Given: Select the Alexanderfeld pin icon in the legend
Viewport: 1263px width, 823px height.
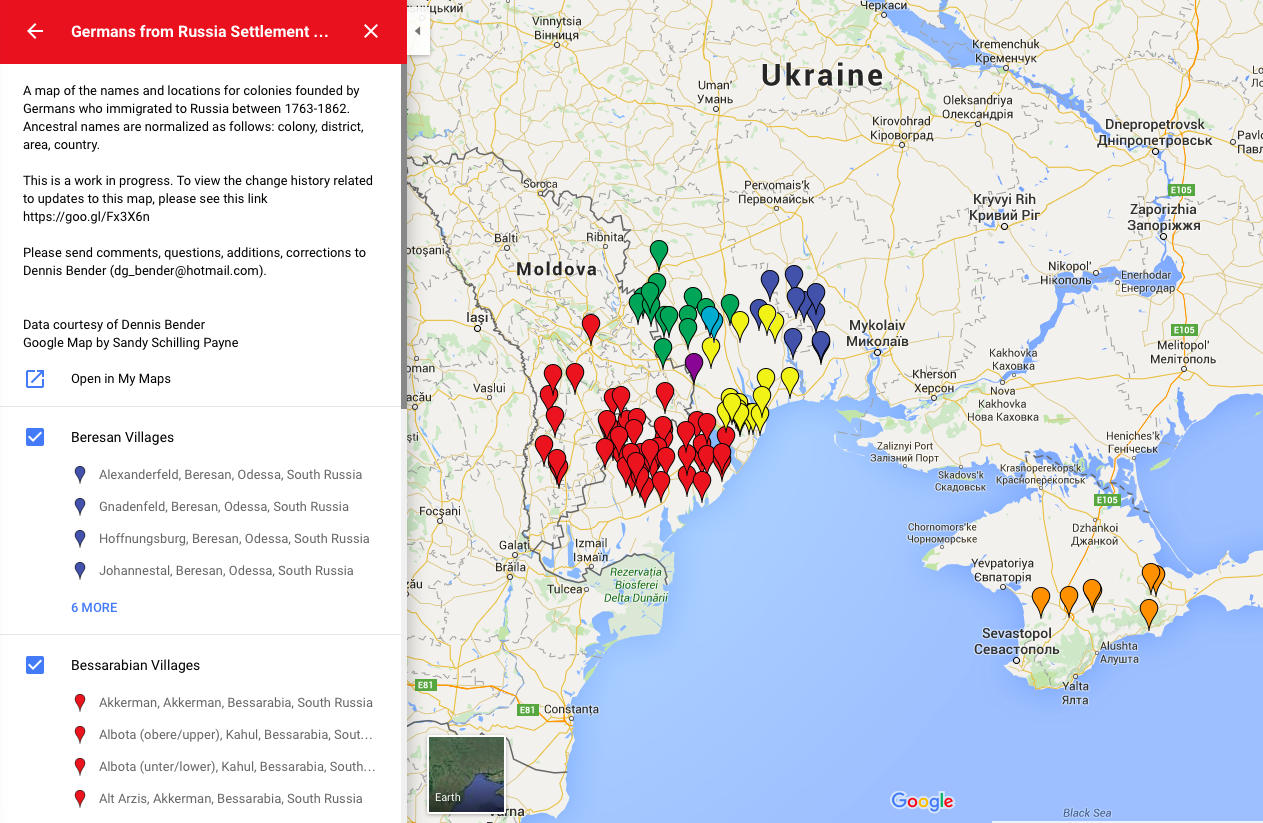Looking at the screenshot, I should coord(80,474).
